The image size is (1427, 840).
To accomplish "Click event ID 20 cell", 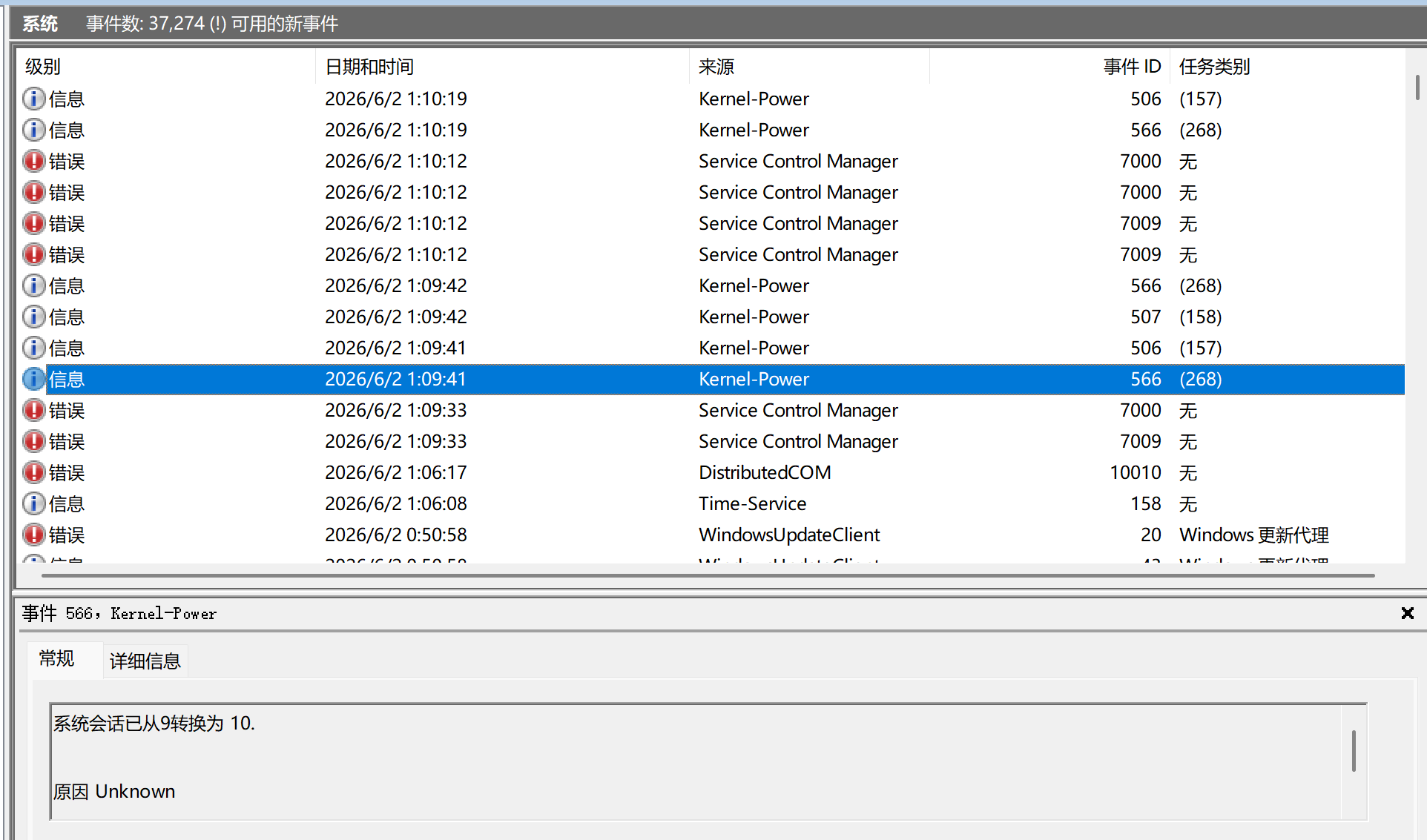I will (1151, 535).
